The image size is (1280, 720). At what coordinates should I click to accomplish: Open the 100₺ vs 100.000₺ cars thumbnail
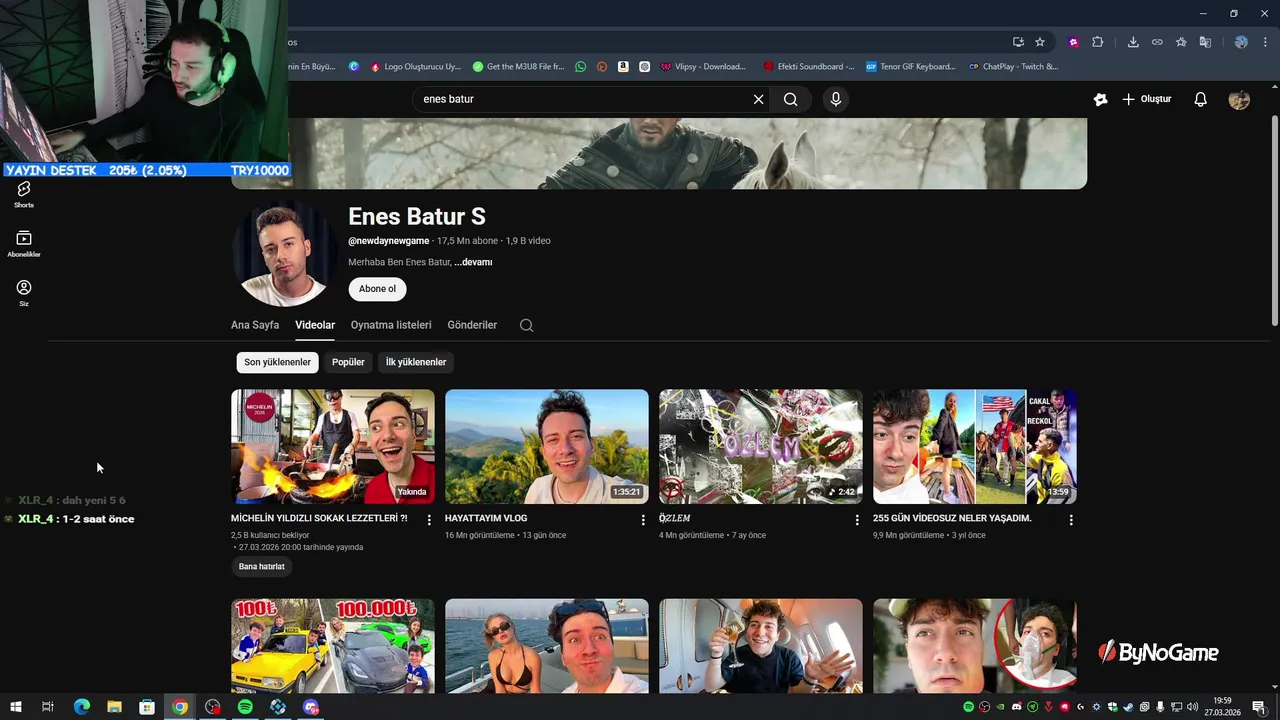[x=333, y=646]
